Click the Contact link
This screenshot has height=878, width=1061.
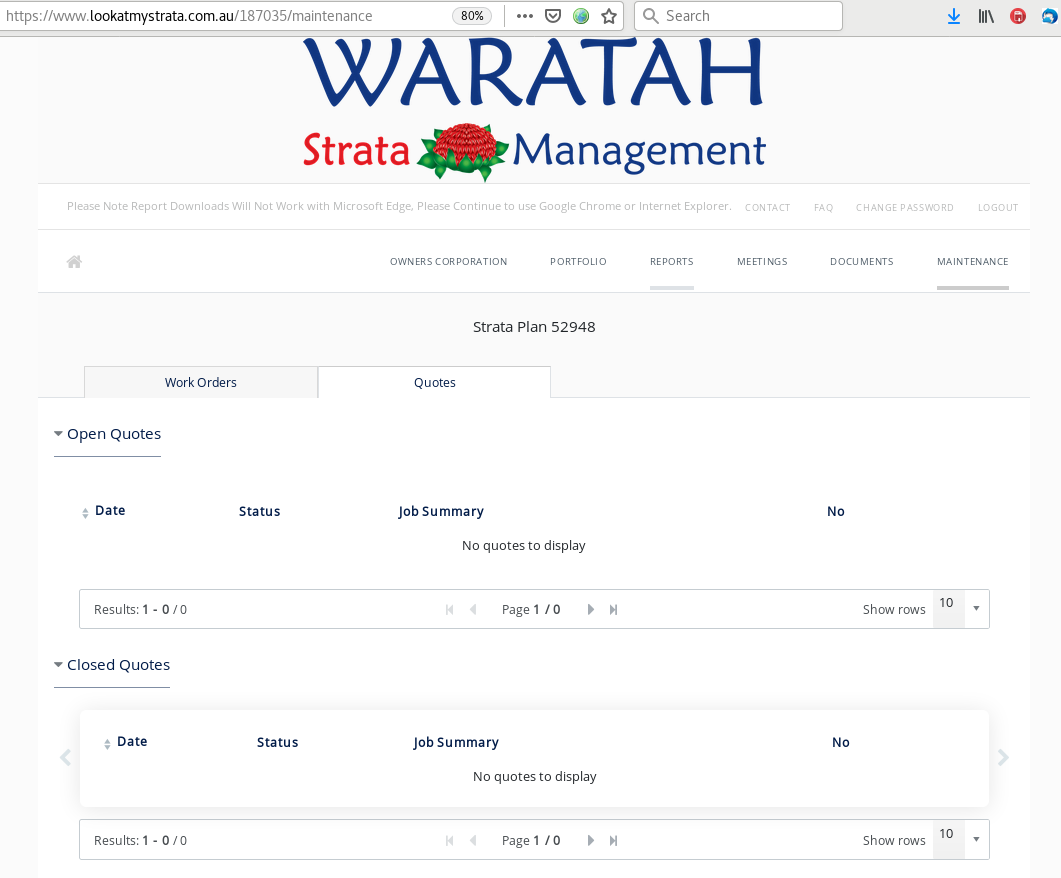tap(767, 208)
